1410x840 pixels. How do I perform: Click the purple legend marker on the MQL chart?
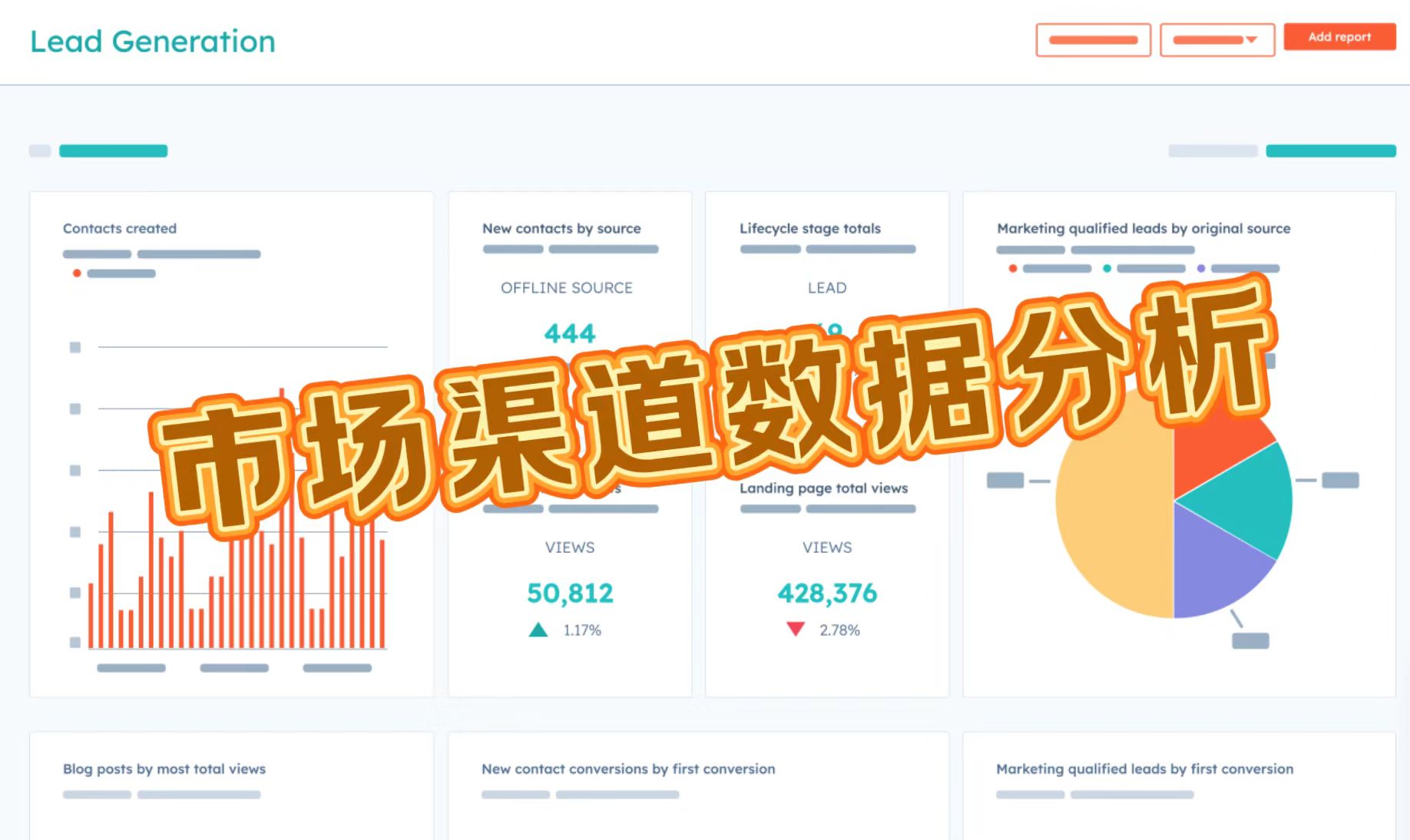(1200, 269)
